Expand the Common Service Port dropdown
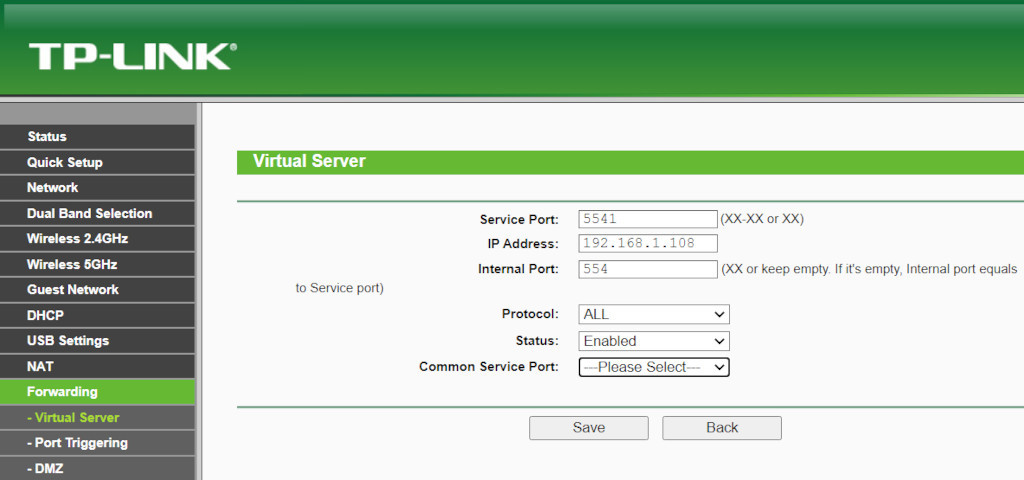This screenshot has width=1024, height=480. coord(654,367)
